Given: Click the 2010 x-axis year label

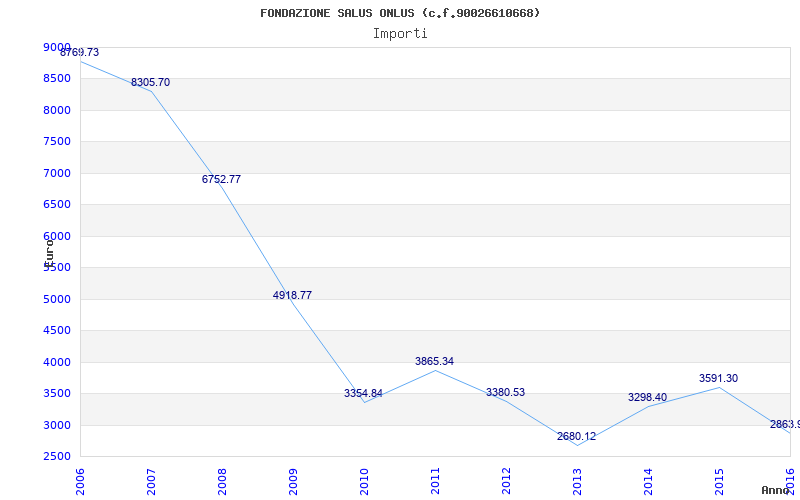Looking at the screenshot, I should 364,481.
